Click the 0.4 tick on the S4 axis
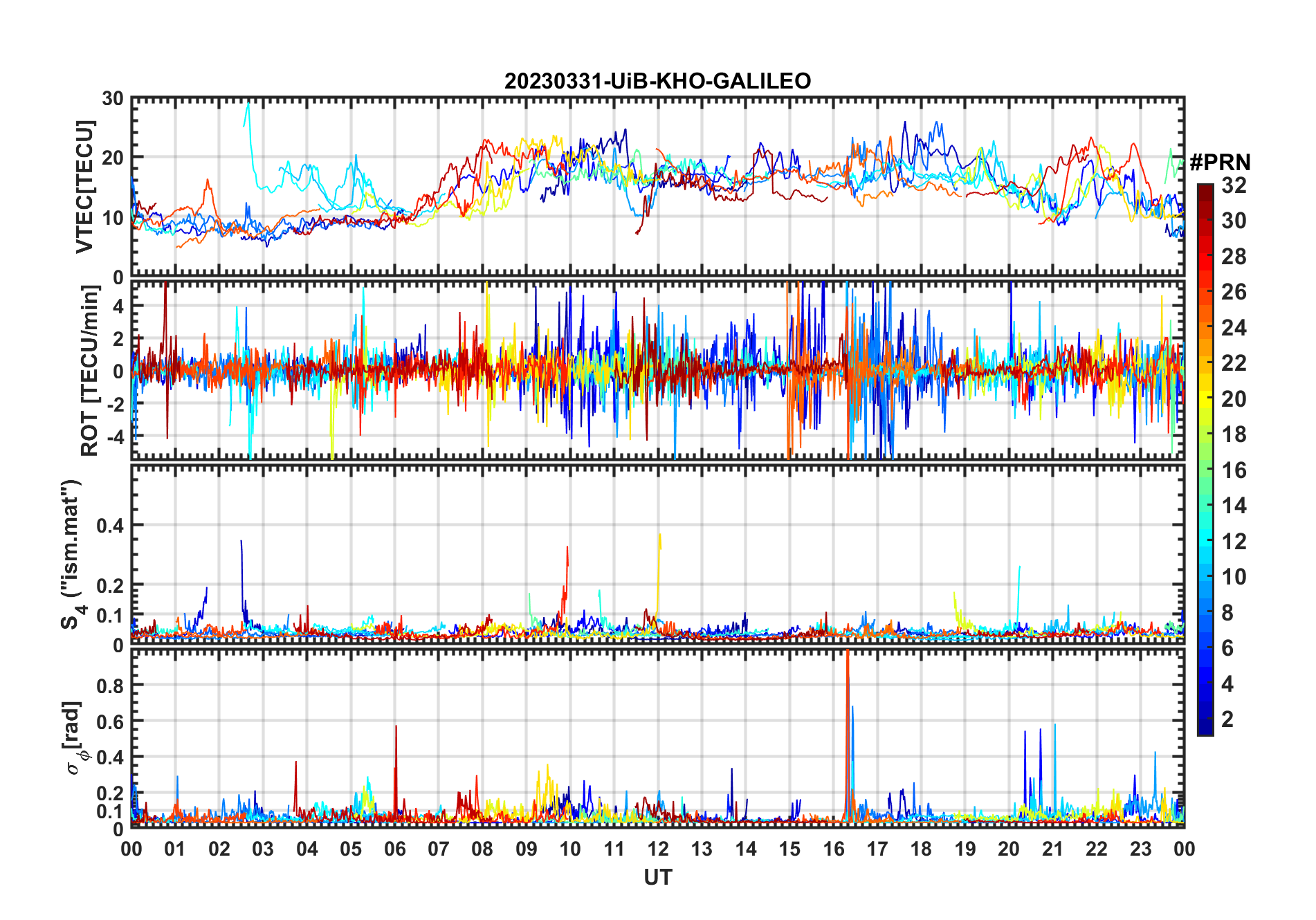 click(x=110, y=526)
